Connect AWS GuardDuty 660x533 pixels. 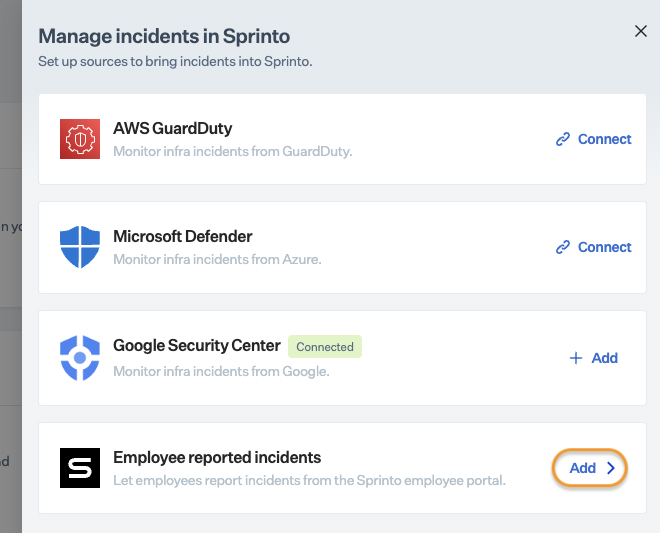click(593, 139)
